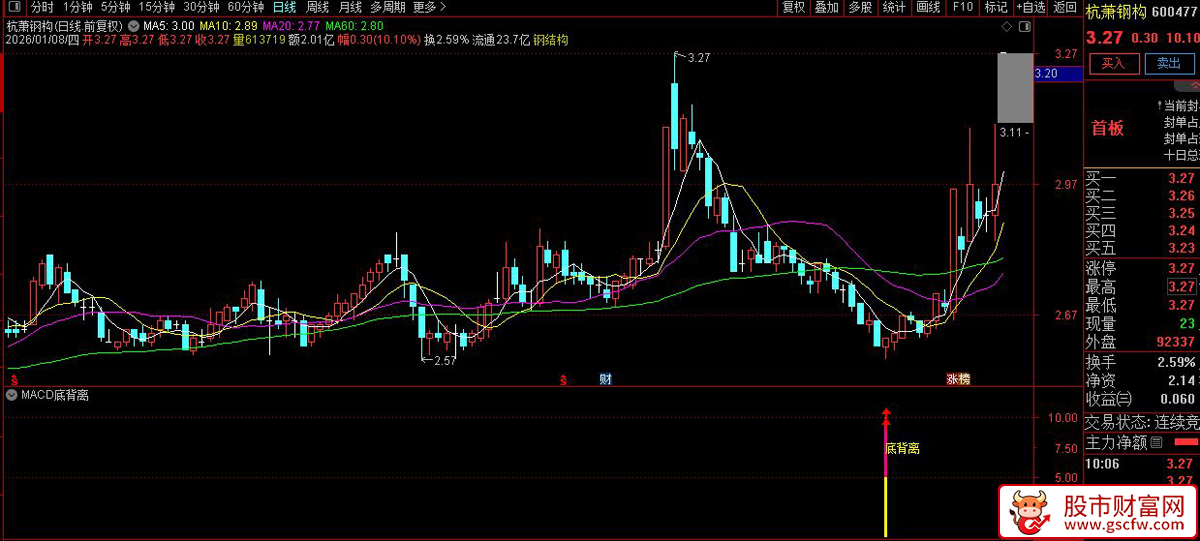Select the 买五 bid price 3.23

tap(1182, 247)
